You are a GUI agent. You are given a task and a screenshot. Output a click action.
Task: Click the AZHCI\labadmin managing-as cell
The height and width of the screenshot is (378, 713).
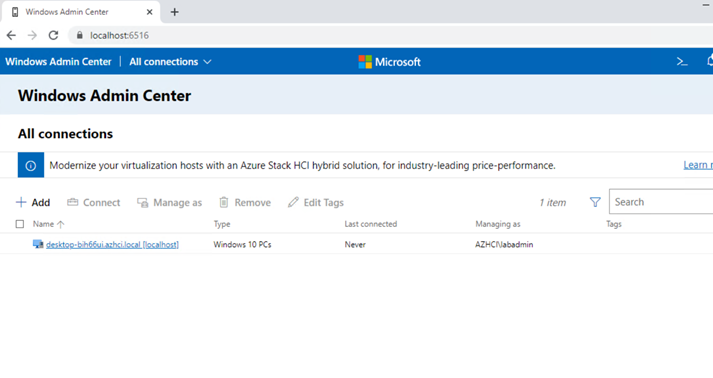click(504, 245)
